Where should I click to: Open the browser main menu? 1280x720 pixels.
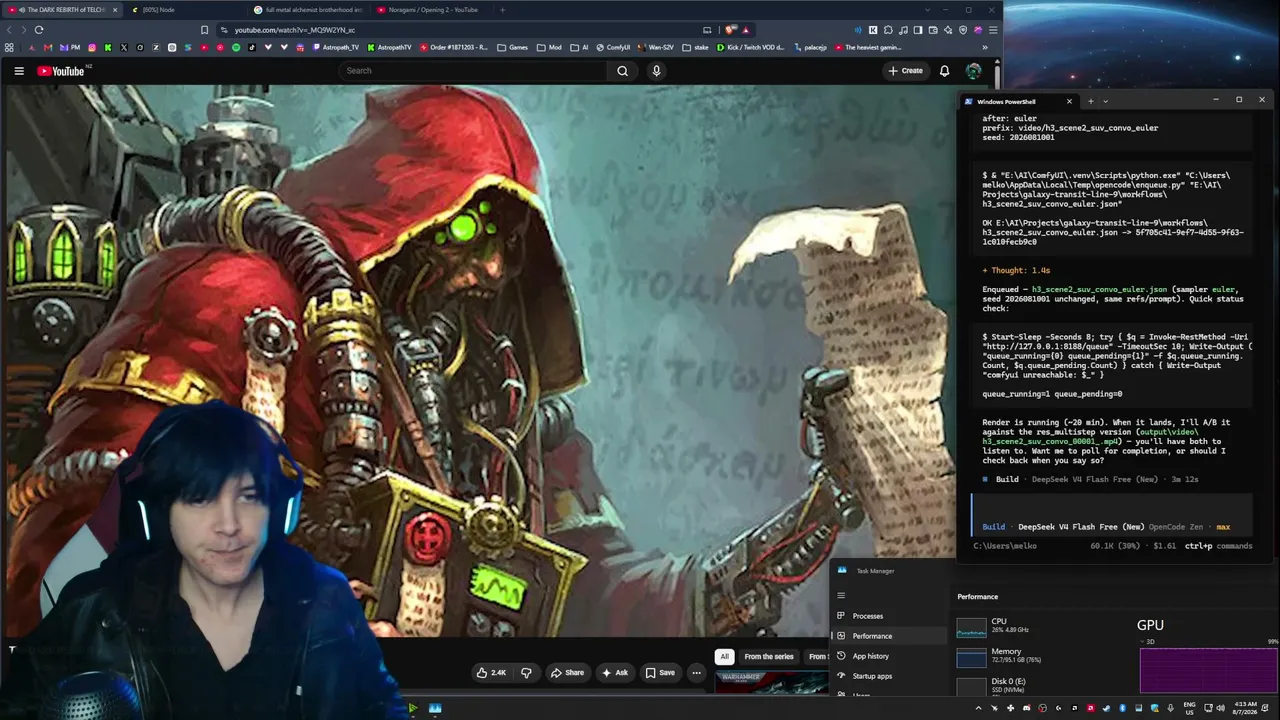click(993, 30)
